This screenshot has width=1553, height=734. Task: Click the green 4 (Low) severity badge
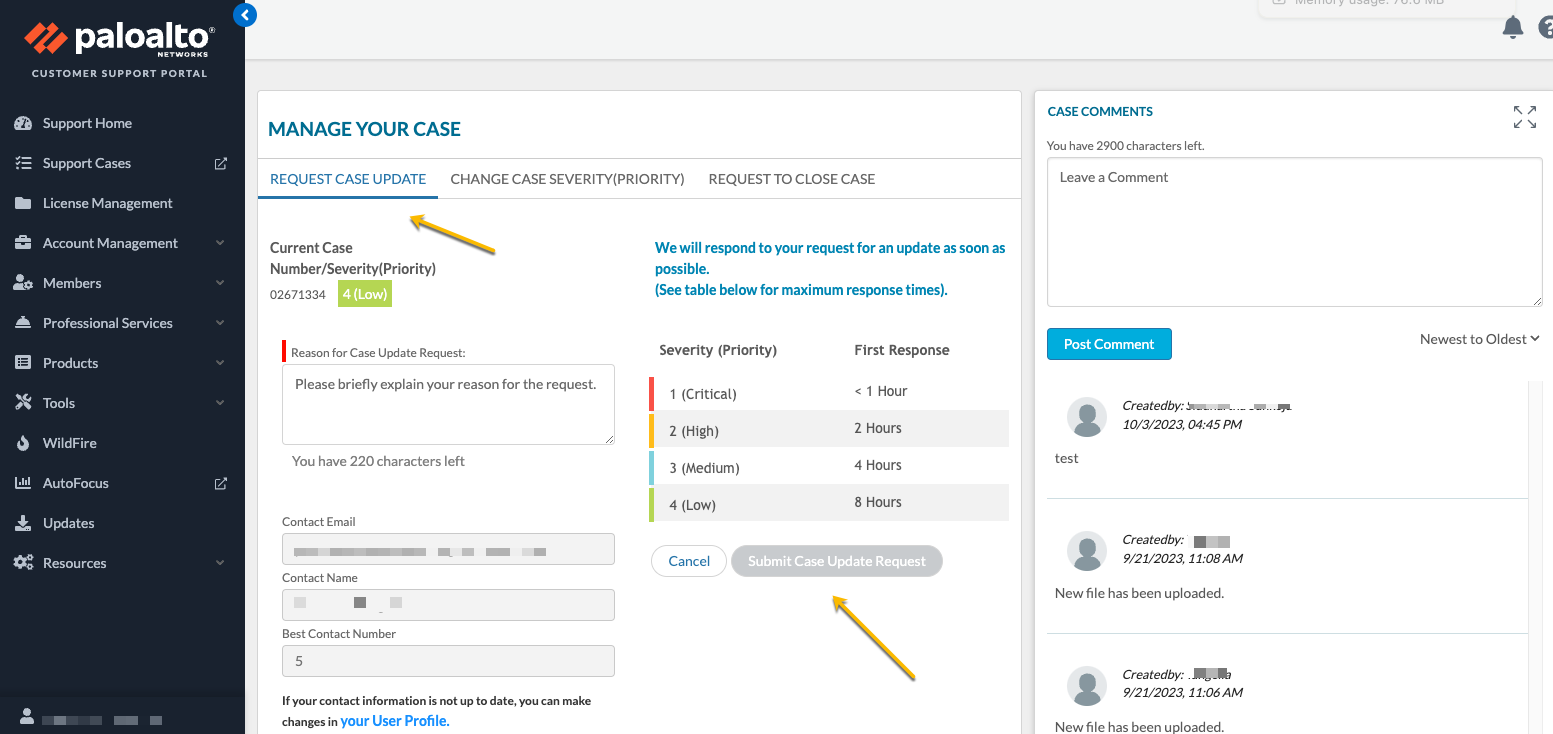[364, 293]
